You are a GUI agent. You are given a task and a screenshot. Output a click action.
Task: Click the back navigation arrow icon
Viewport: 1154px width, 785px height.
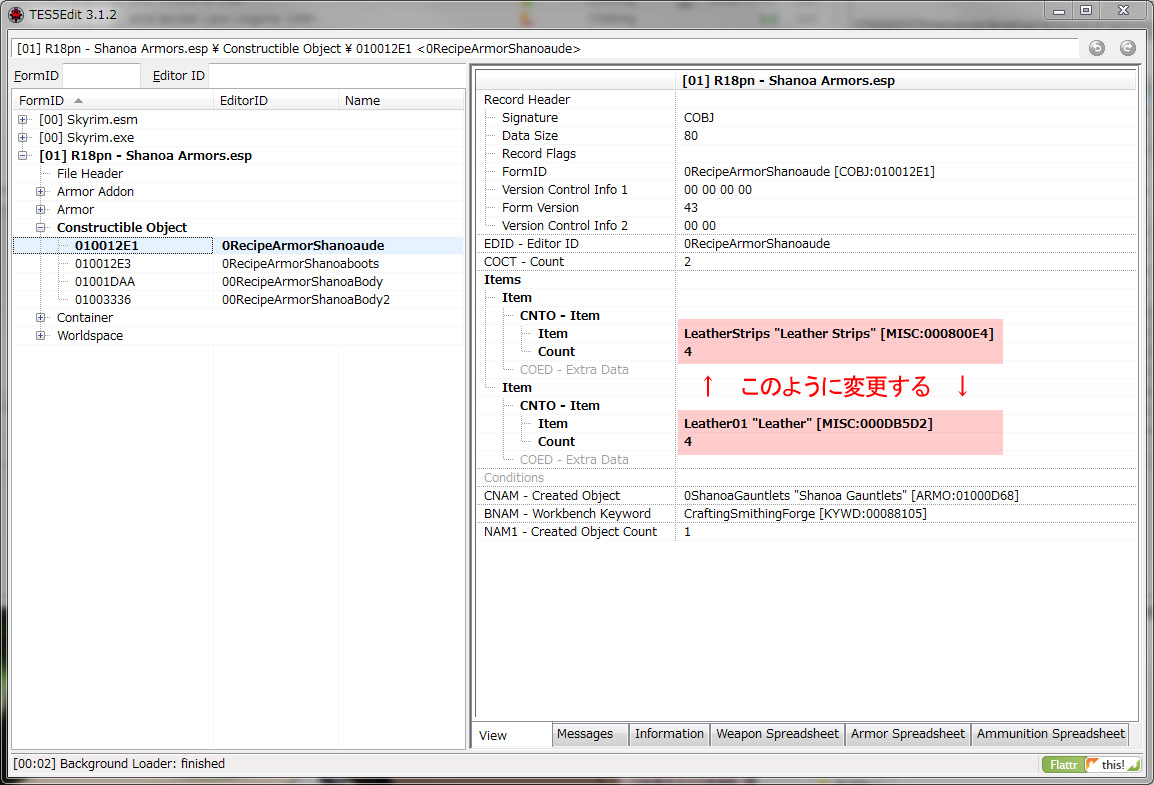coord(1097,49)
